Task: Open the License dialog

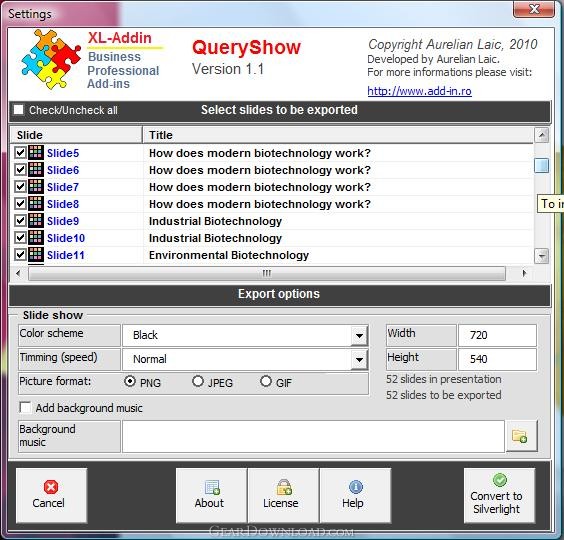Action: 283,495
